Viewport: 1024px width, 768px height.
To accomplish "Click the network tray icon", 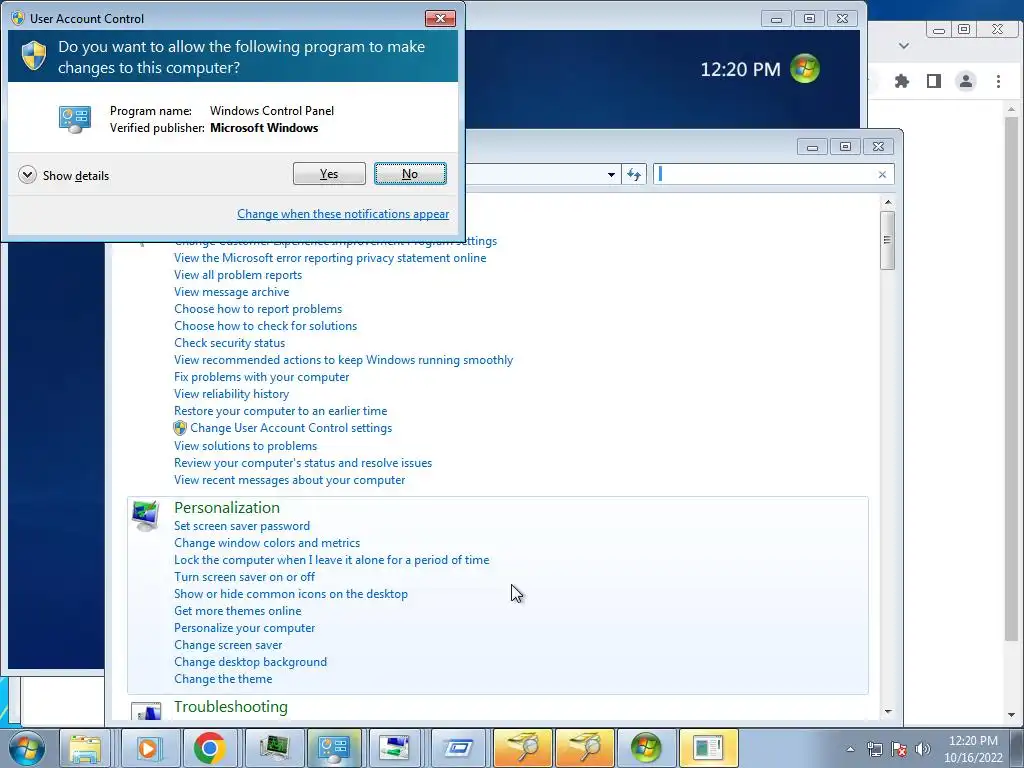I will point(874,749).
